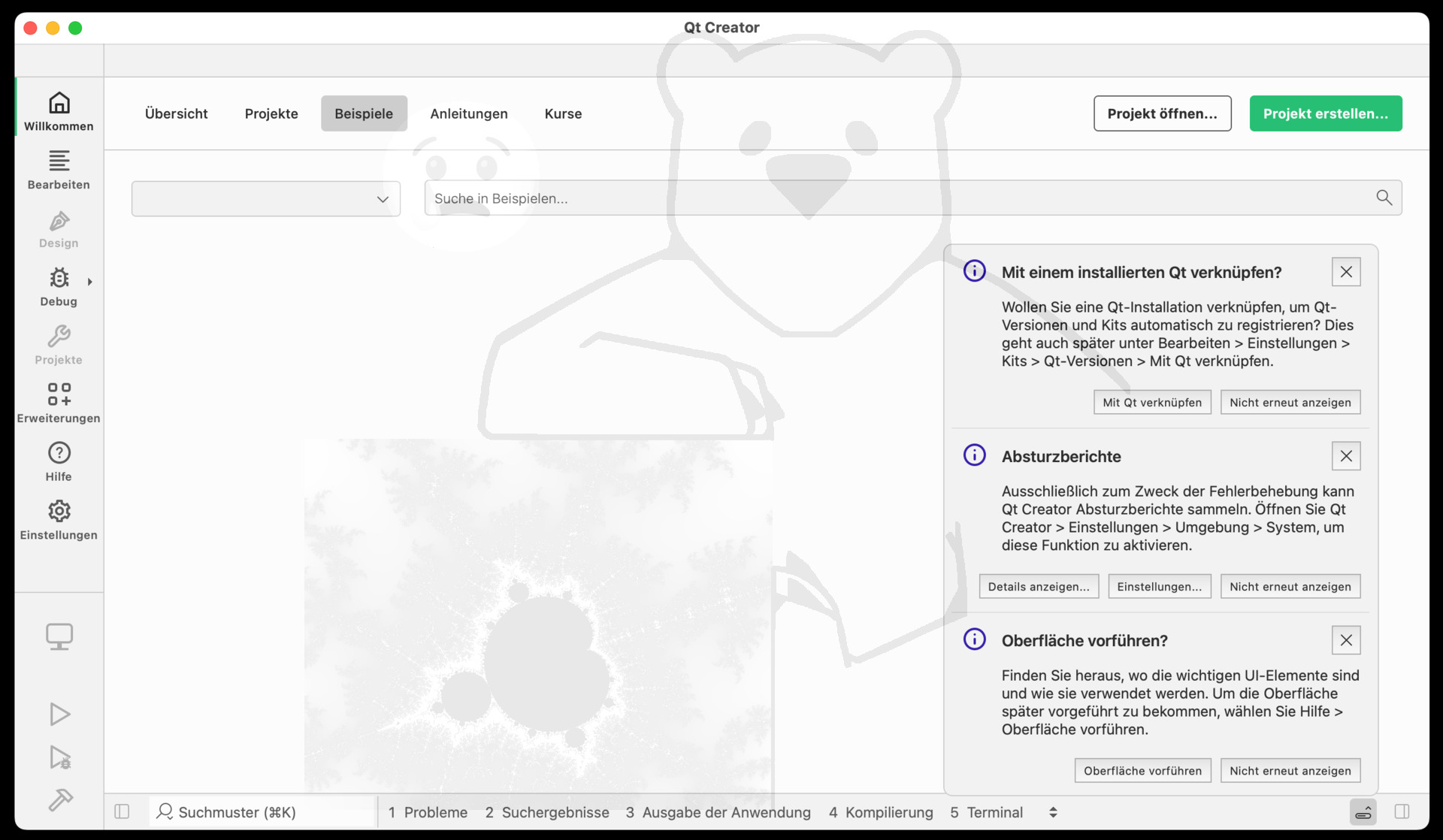Open the Projekte tab at top

pyautogui.click(x=271, y=113)
